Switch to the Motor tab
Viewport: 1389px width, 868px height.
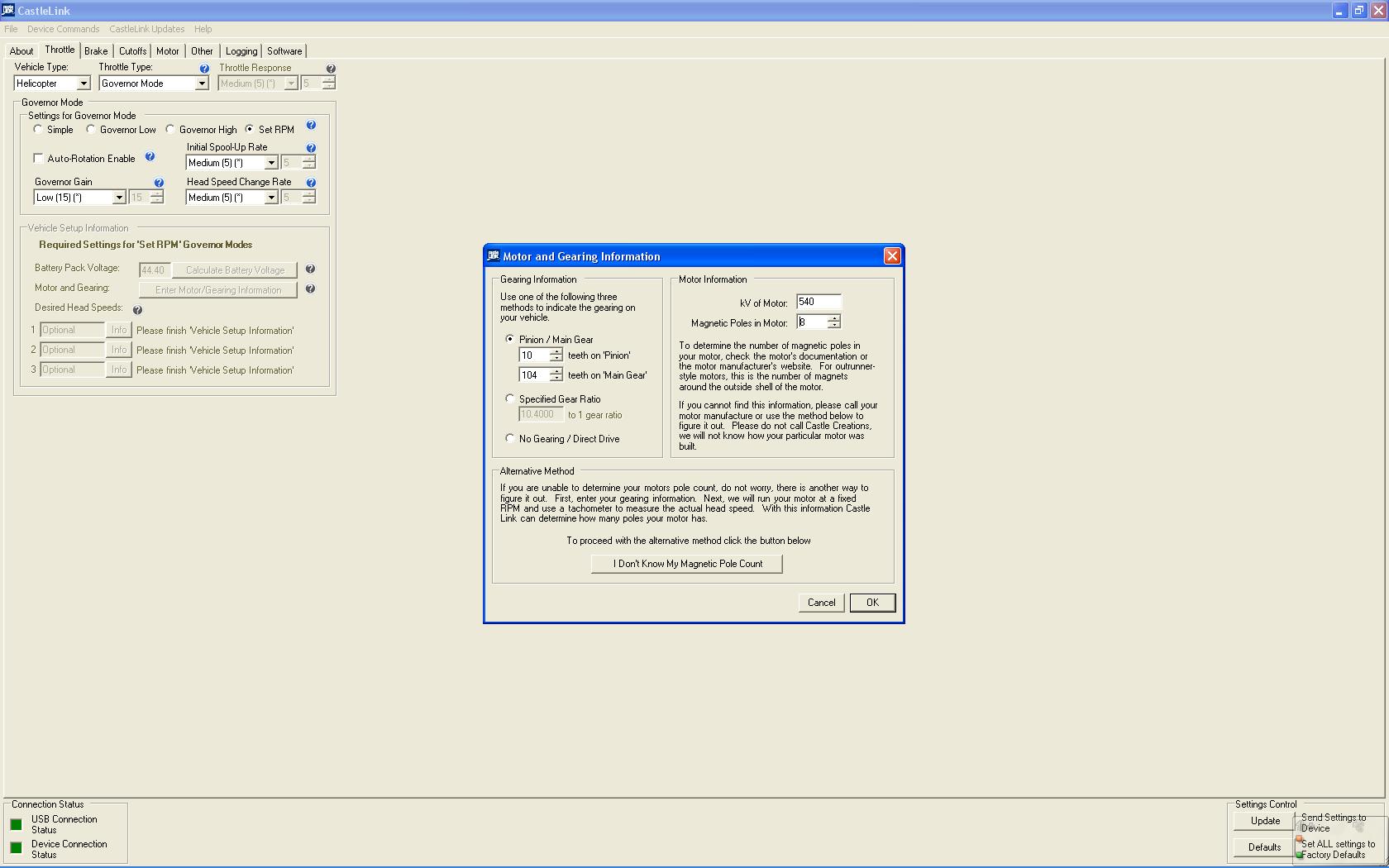point(168,51)
